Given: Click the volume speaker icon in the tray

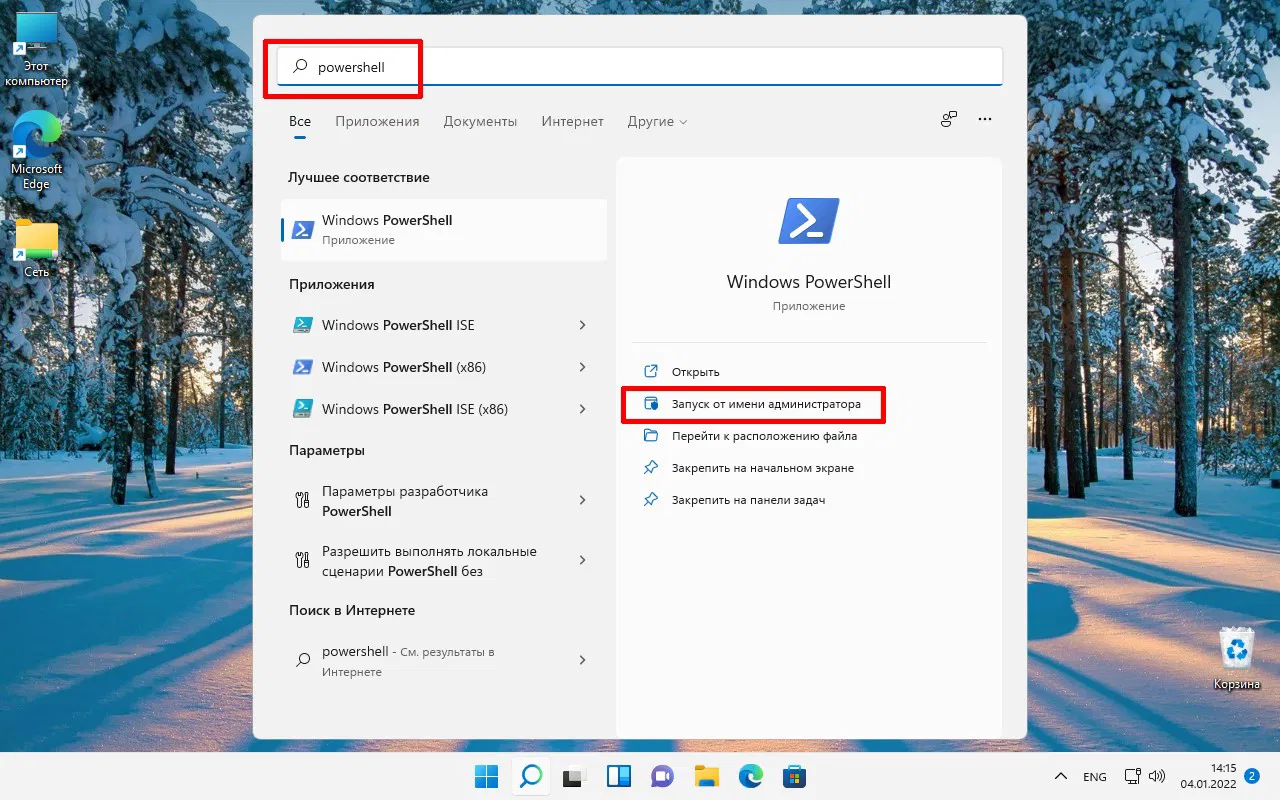Looking at the screenshot, I should coord(1157,776).
